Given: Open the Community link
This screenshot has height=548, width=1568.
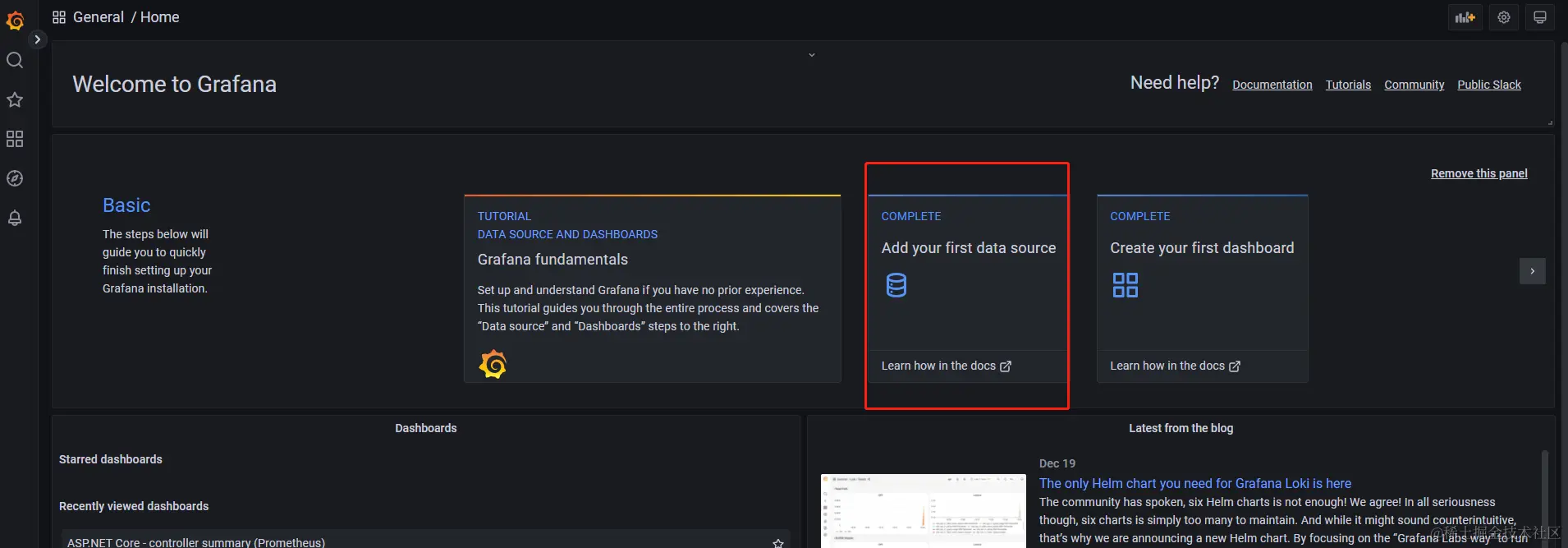Looking at the screenshot, I should (1414, 85).
